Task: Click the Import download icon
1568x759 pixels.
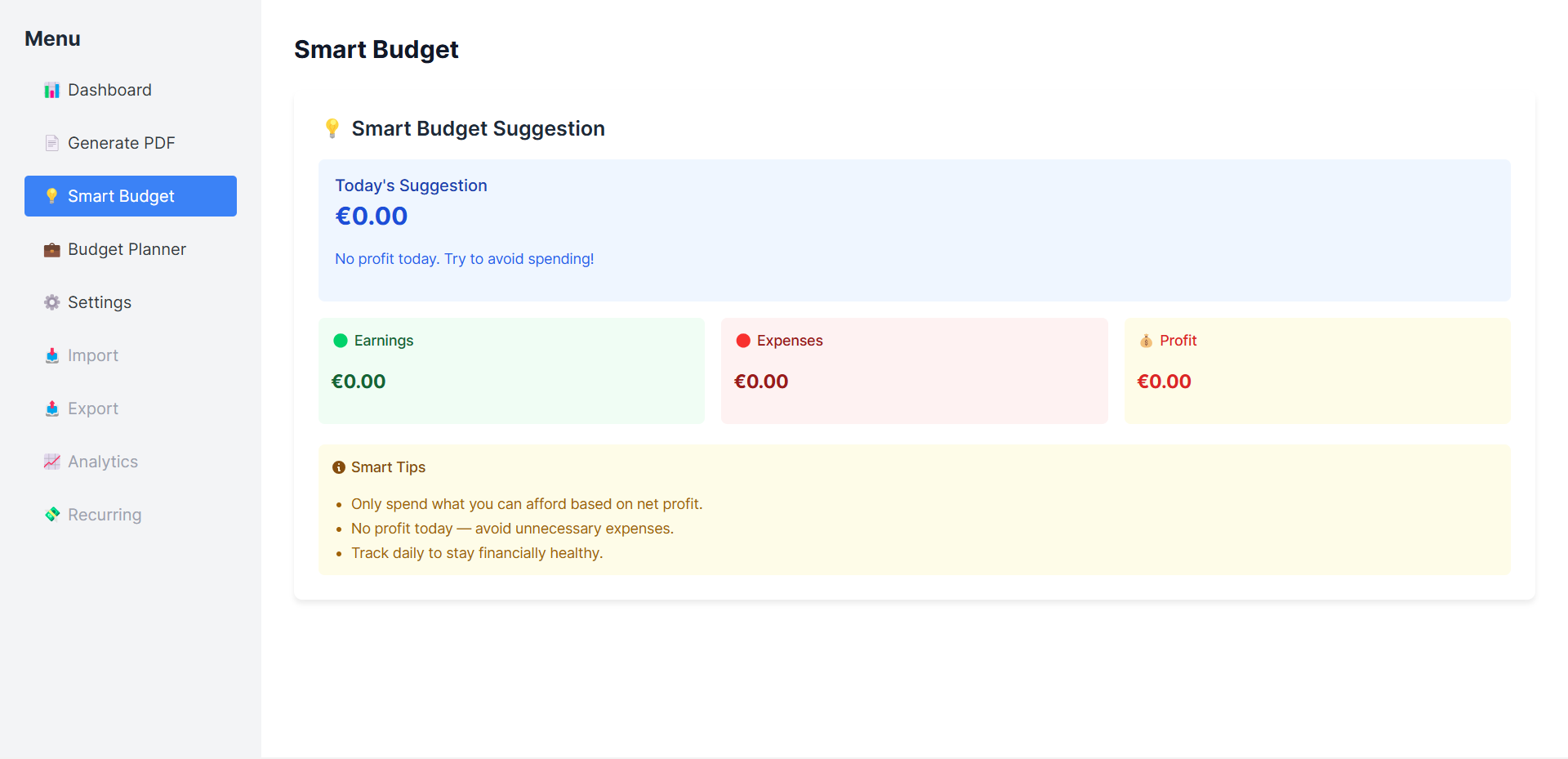Action: (51, 355)
